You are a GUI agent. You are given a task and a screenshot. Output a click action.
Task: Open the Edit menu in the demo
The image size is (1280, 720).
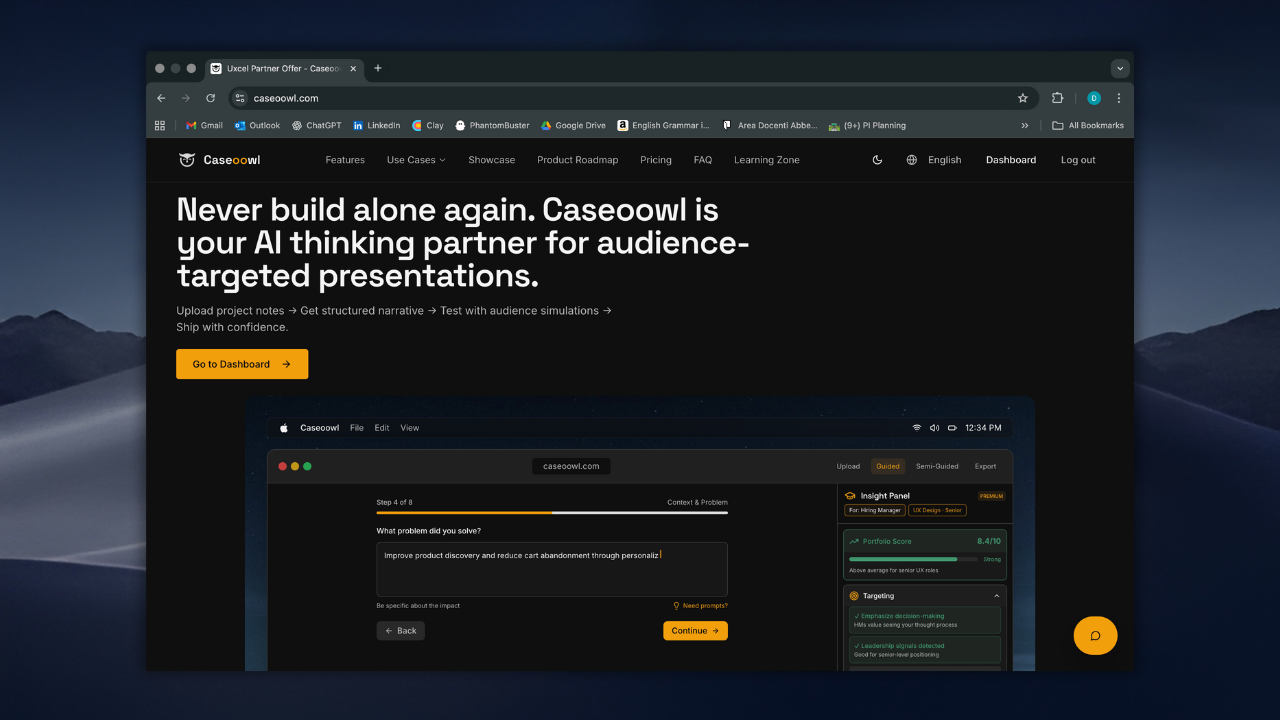(x=382, y=428)
